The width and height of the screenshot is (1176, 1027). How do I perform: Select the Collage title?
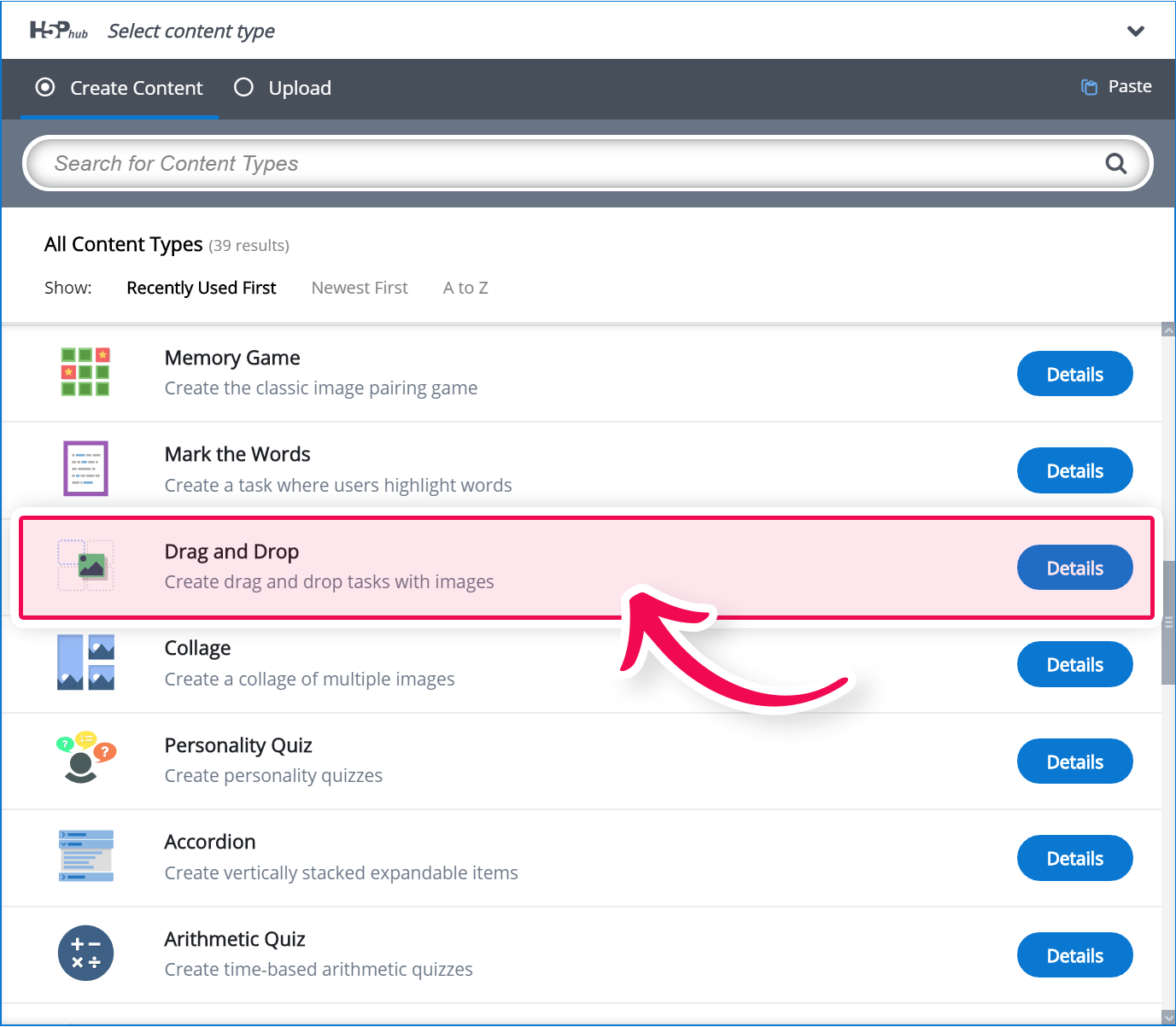[x=197, y=648]
